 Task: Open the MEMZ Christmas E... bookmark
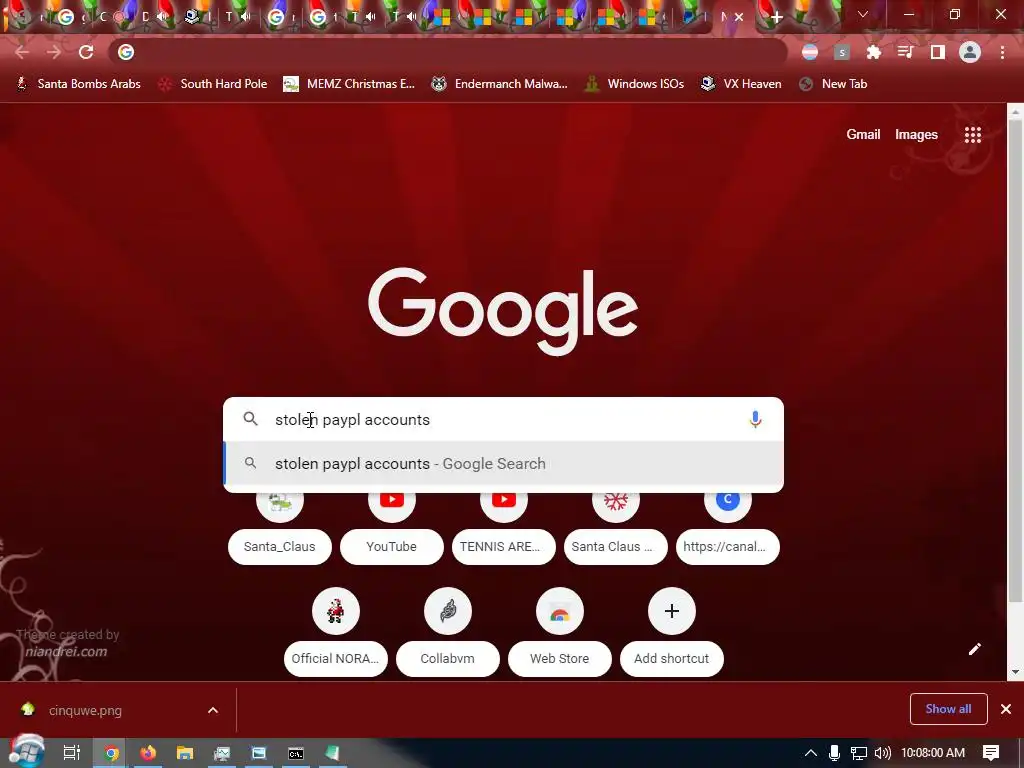349,84
